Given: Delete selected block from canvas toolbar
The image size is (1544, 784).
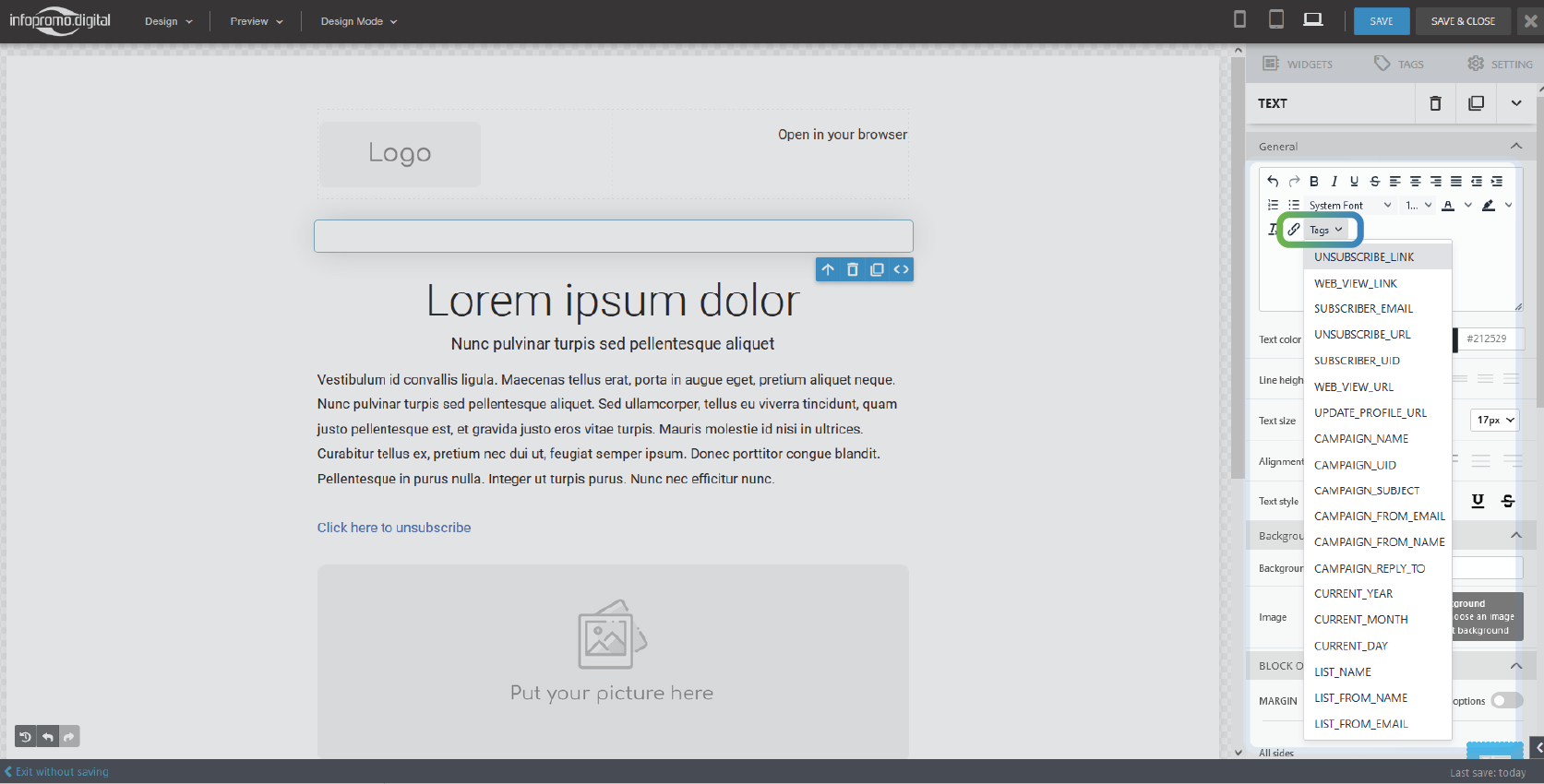Looking at the screenshot, I should point(853,269).
